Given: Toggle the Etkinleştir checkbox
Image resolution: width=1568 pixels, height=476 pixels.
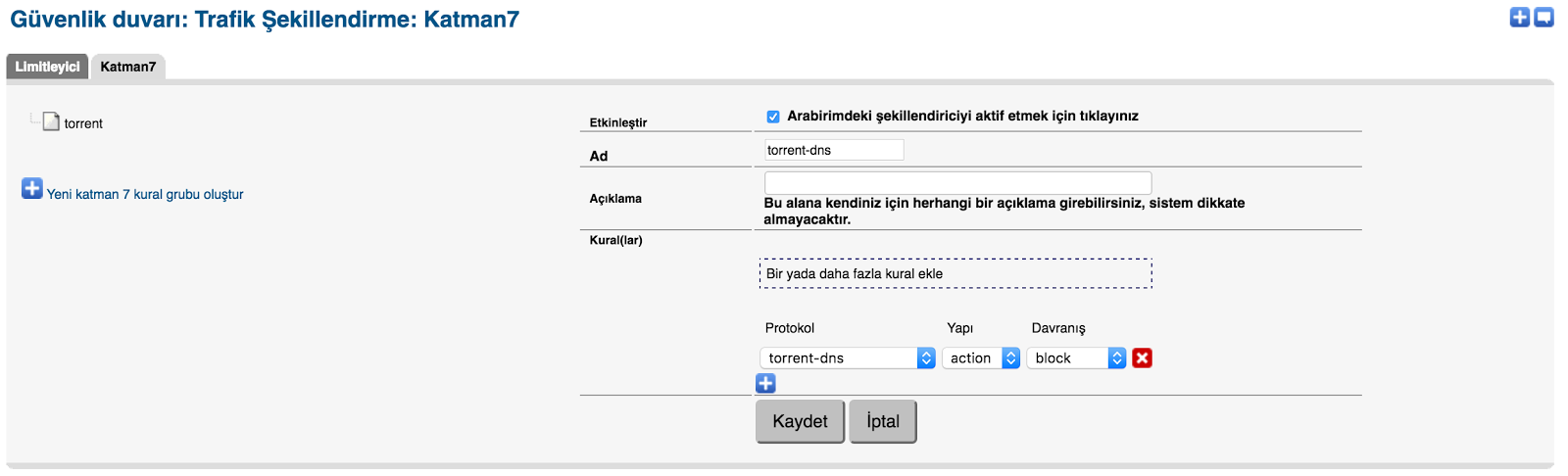Looking at the screenshot, I should point(773,117).
